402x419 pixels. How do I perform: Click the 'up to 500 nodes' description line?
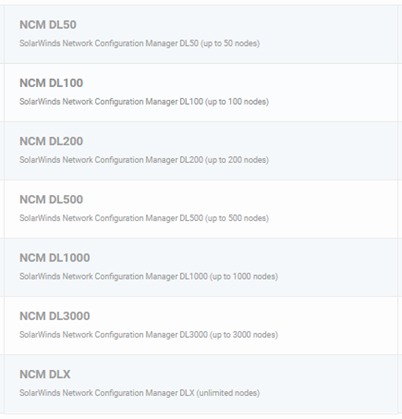pos(144,218)
